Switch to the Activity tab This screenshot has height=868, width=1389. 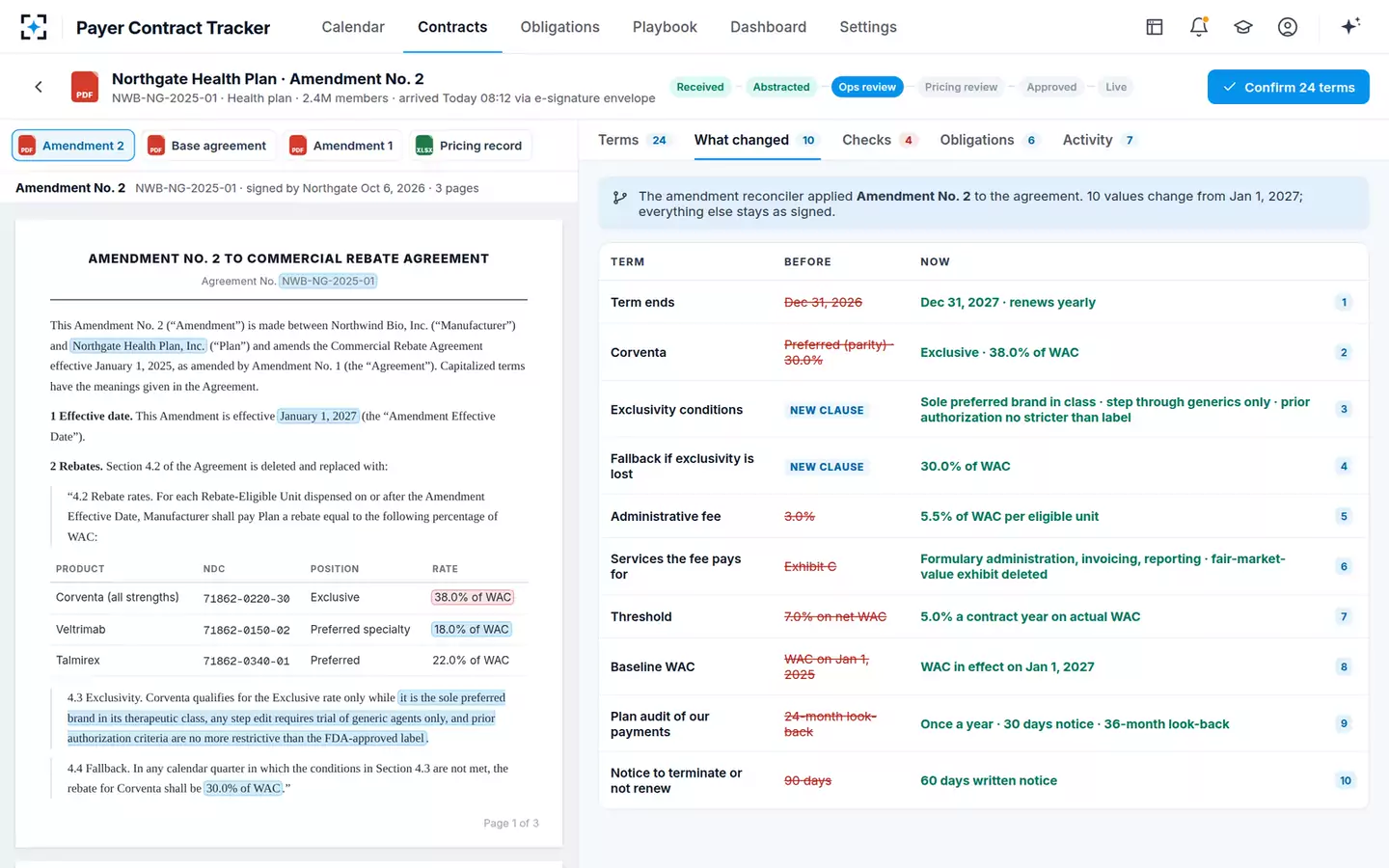click(1100, 140)
